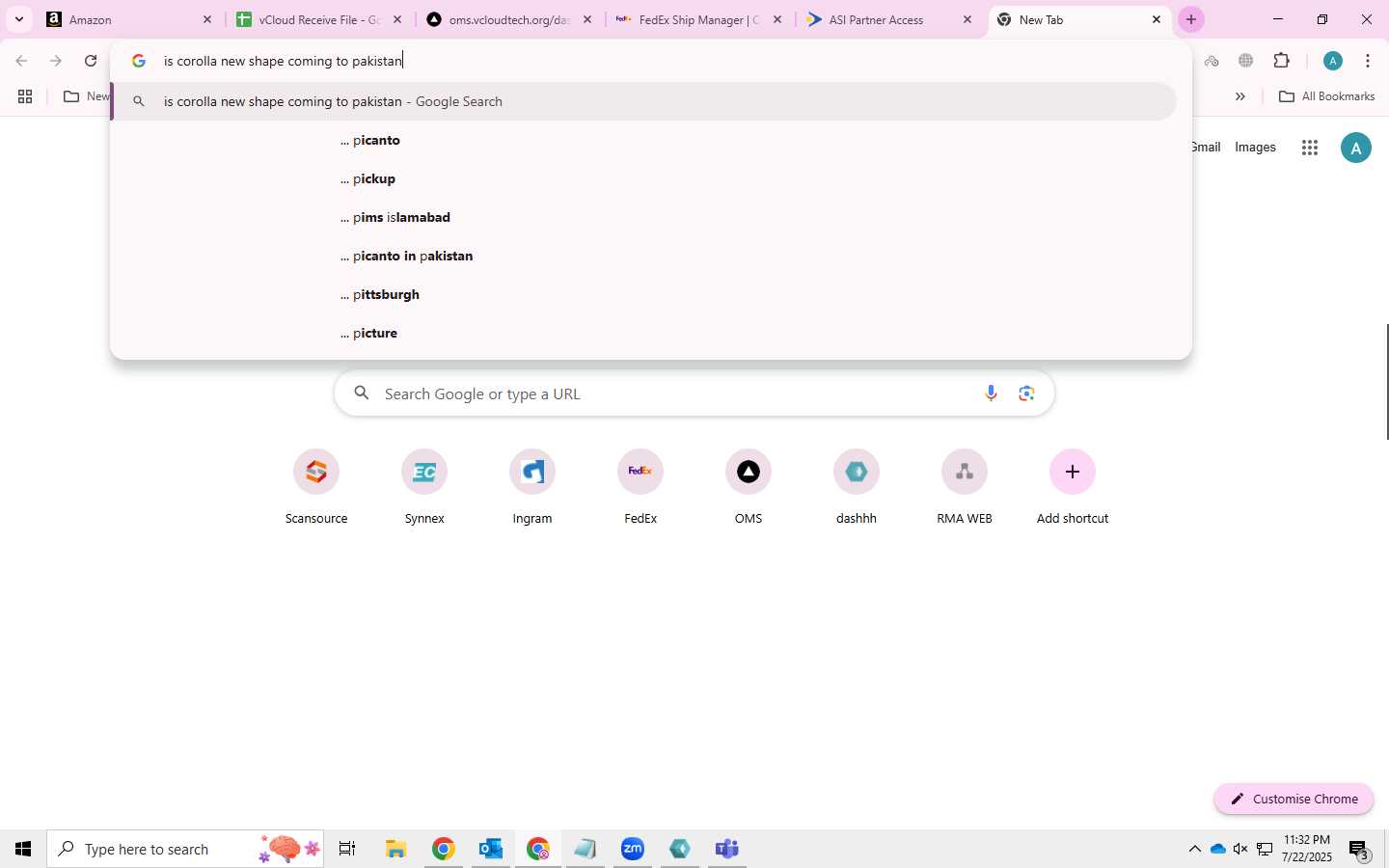Focus the Search Google or type URL box
Viewport: 1389px width, 868px height.
tap(694, 393)
